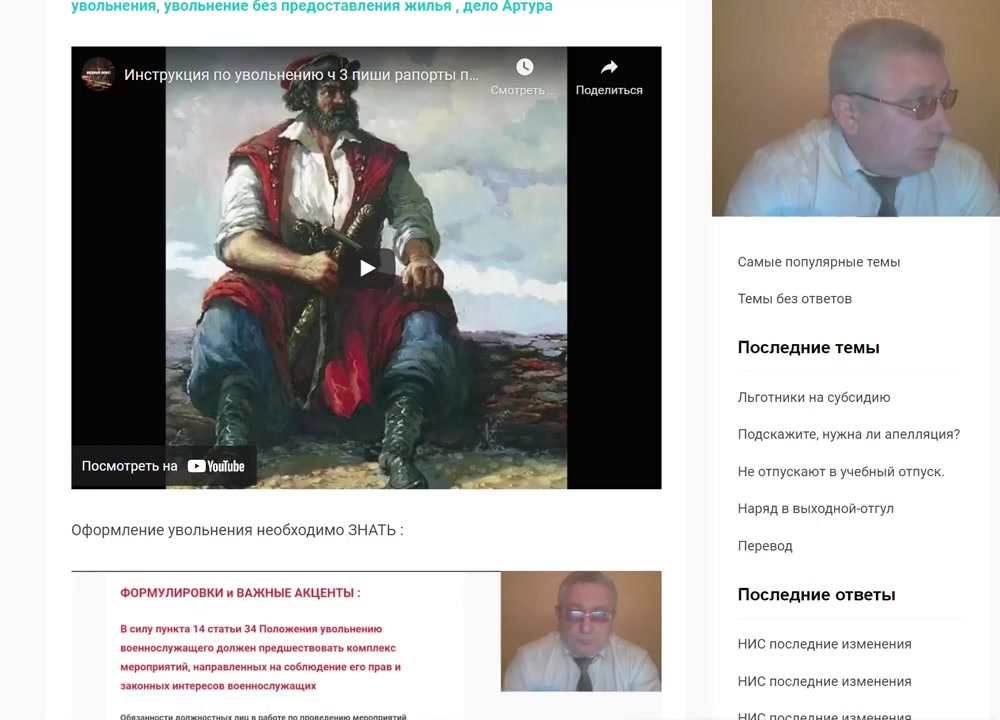Click the 'Посмотреть на YouTube' button
Image resolution: width=1000 pixels, height=720 pixels.
coord(163,466)
